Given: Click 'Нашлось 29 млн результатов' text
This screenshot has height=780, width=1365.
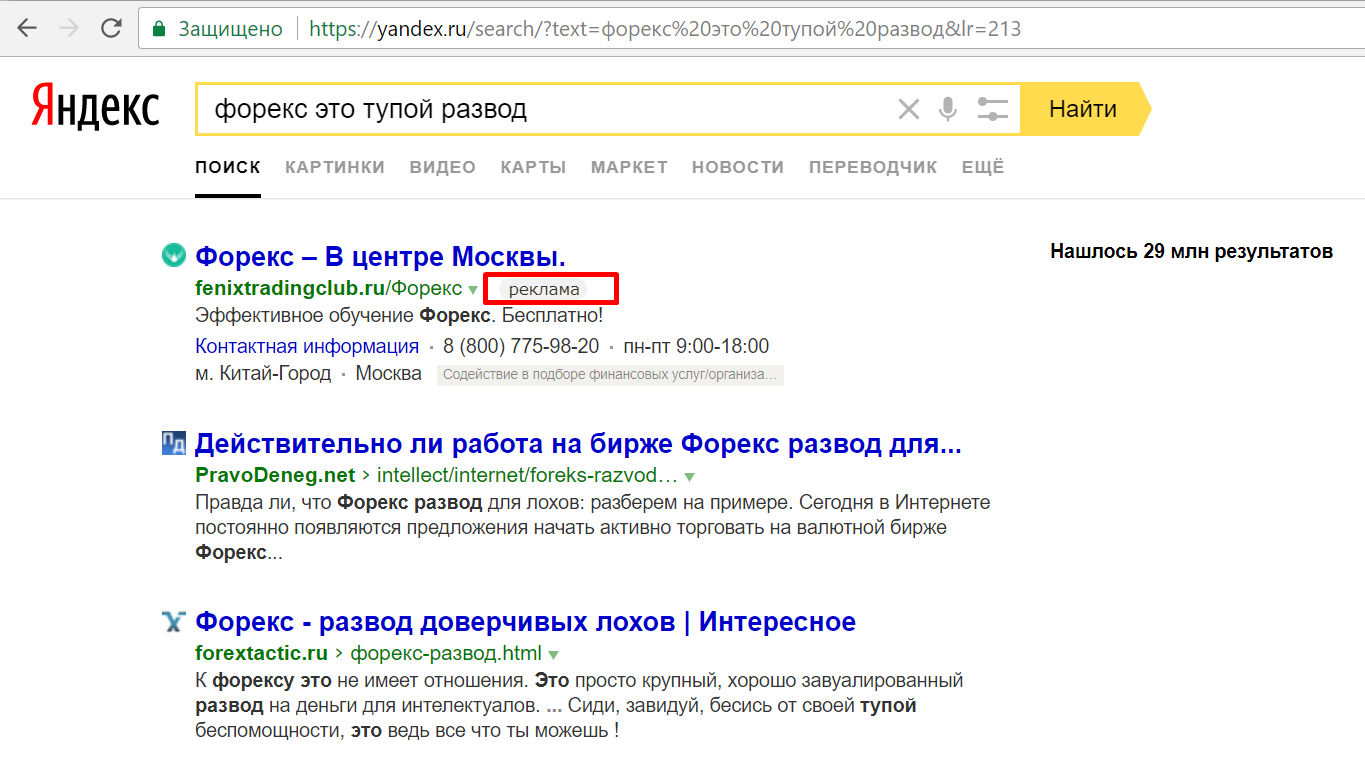Looking at the screenshot, I should click(x=1192, y=252).
